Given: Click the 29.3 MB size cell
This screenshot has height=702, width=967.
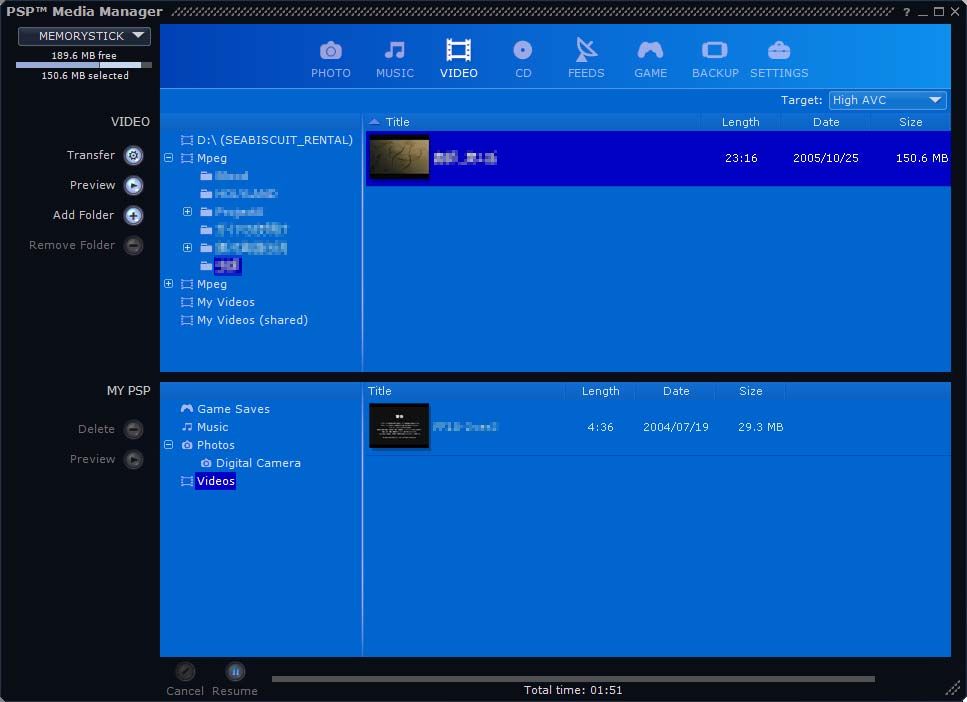Looking at the screenshot, I should 760,427.
